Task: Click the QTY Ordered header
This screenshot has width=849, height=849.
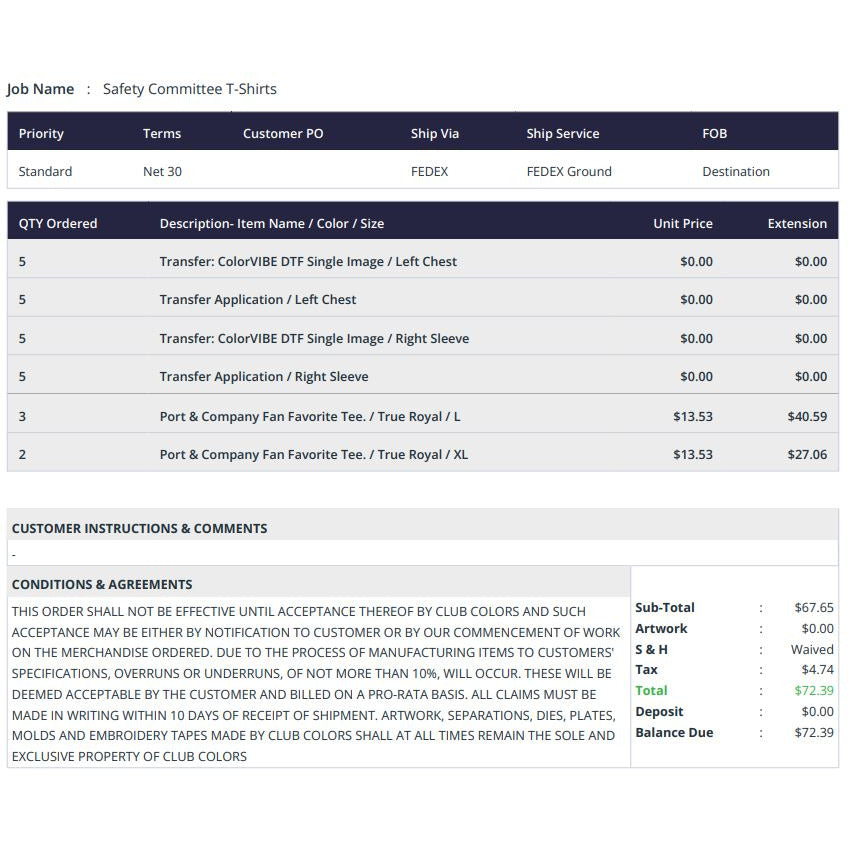Action: pos(58,223)
